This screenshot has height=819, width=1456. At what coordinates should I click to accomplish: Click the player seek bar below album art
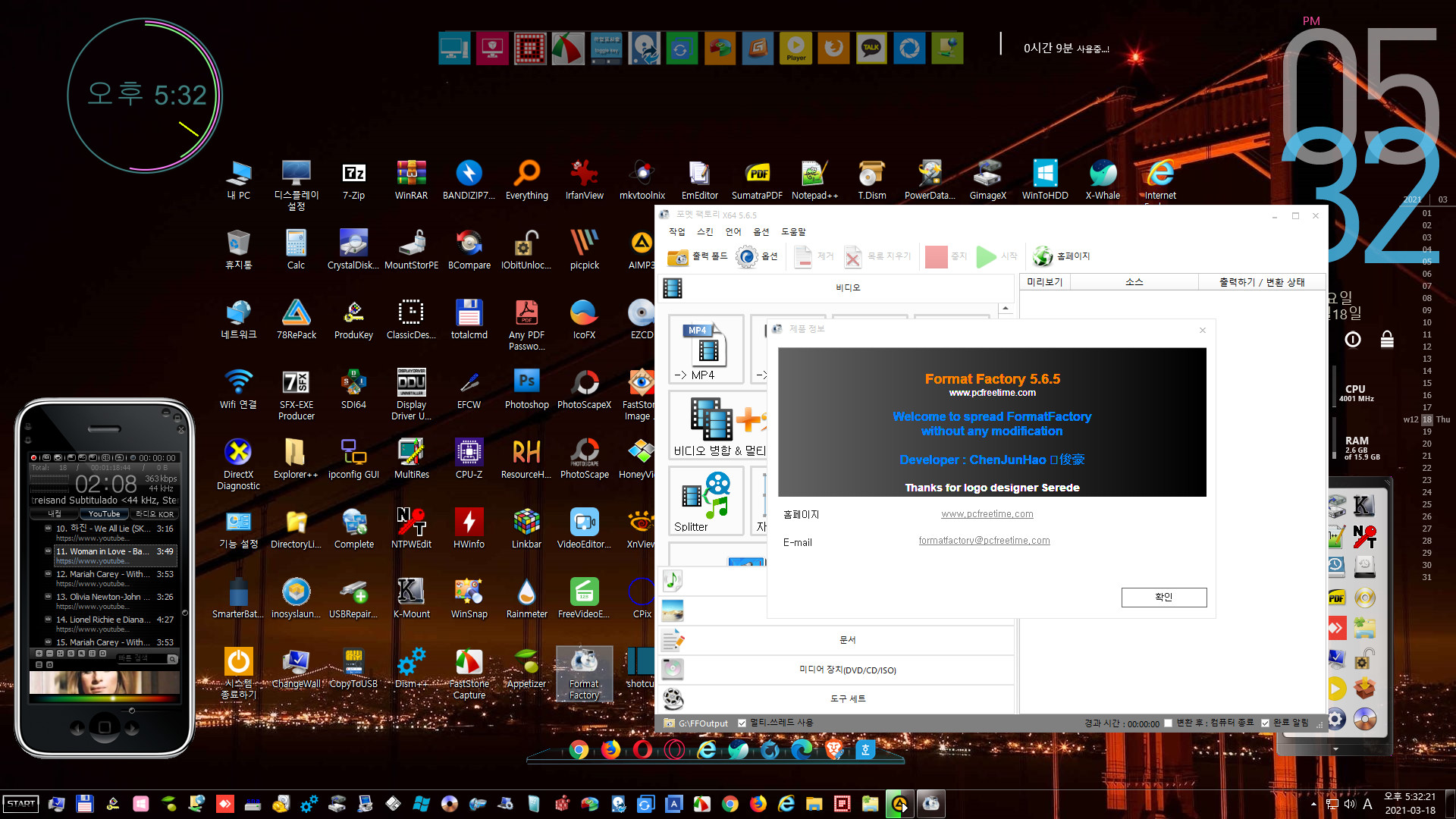pos(105,698)
